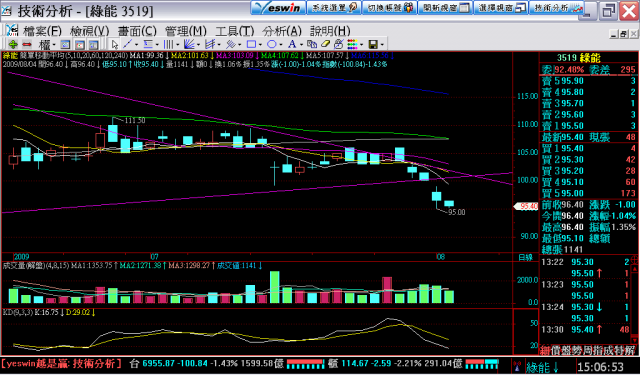Expand the vertical cycle lines dropdown
Viewport: 640px width, 375px height.
tap(178, 44)
